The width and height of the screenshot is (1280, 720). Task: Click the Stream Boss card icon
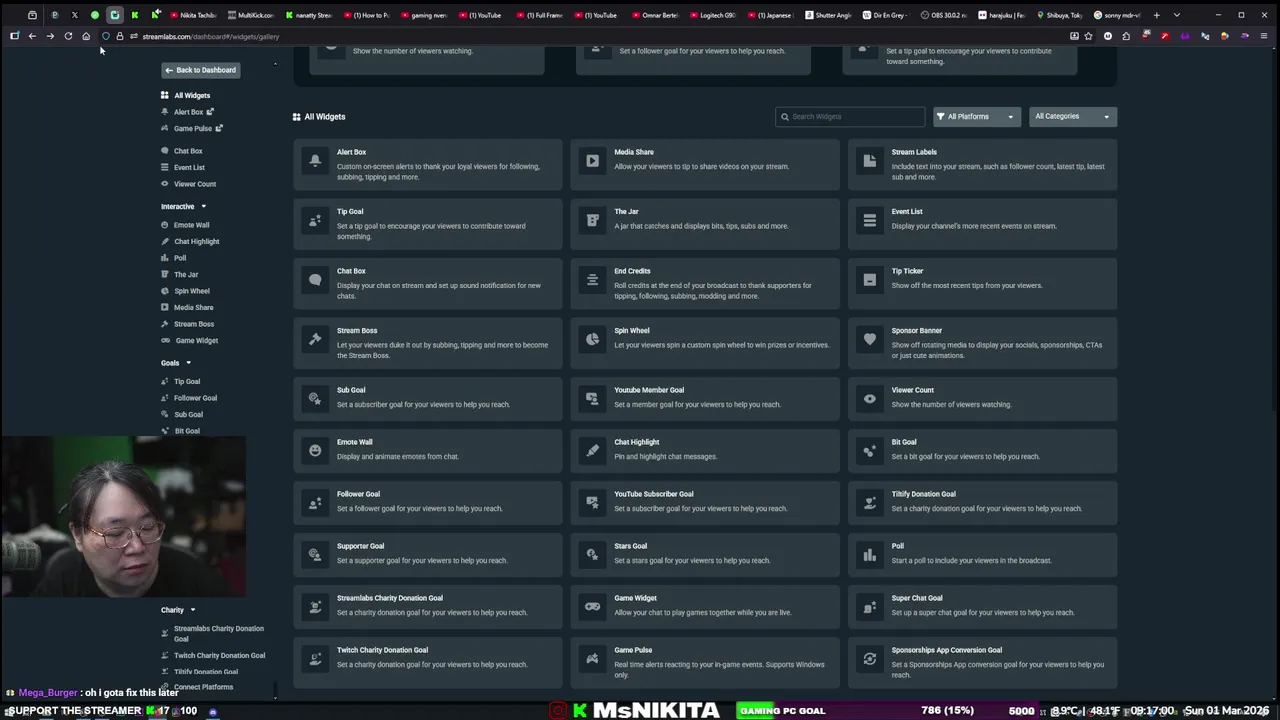(315, 339)
